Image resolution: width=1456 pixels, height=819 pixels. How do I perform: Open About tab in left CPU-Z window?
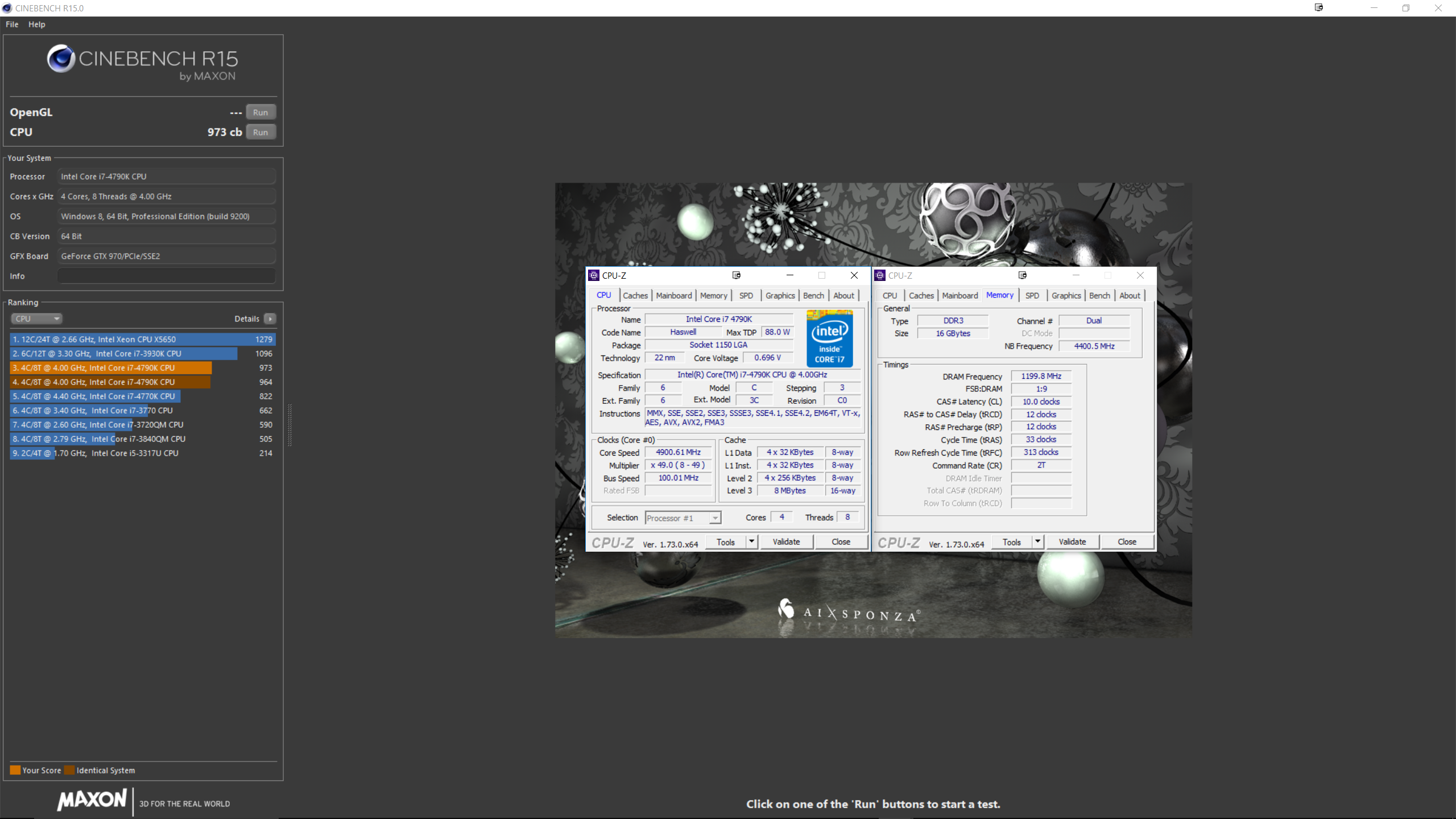[x=844, y=295]
